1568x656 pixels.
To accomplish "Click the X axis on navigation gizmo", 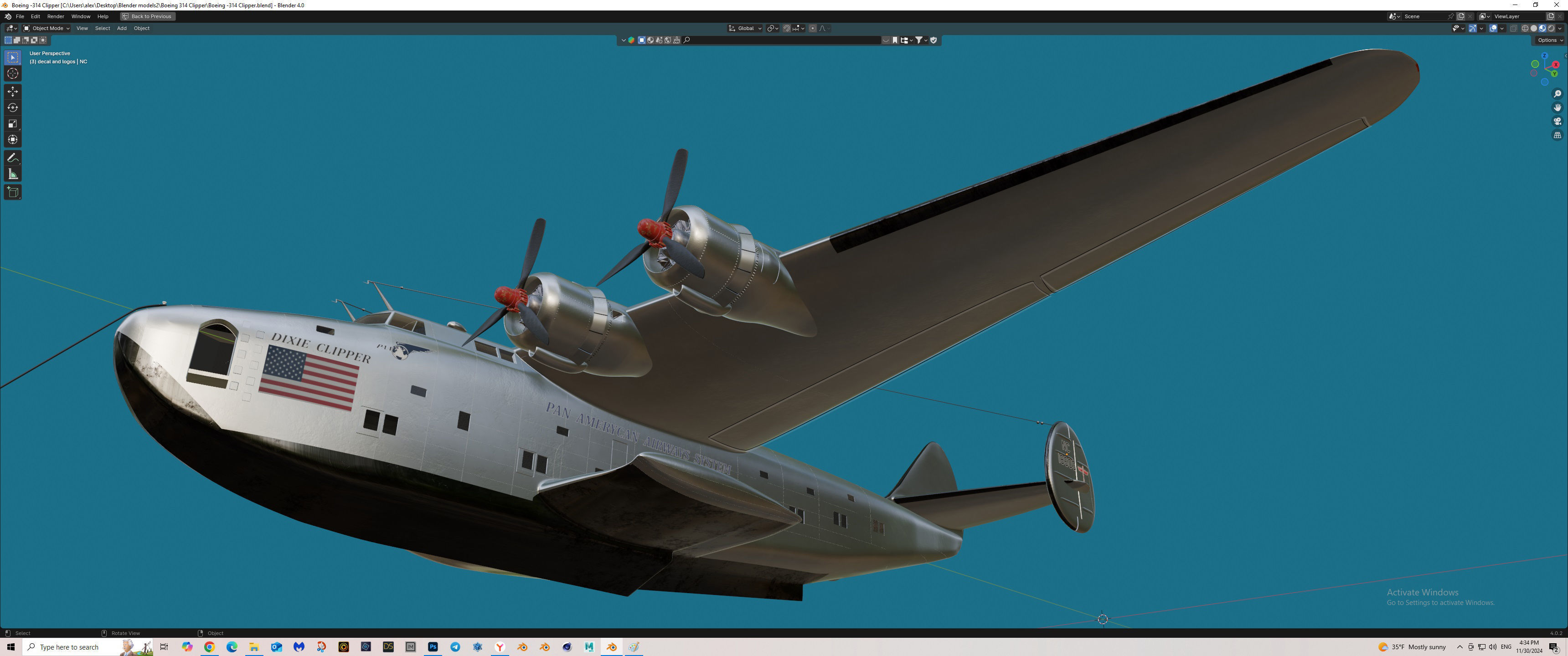I will tap(1555, 64).
